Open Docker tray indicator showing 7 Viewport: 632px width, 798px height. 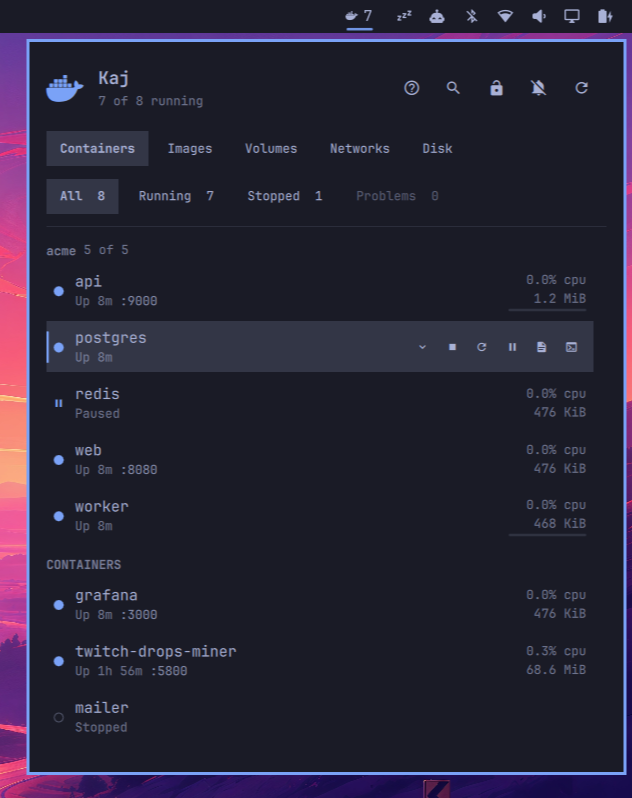tap(359, 16)
